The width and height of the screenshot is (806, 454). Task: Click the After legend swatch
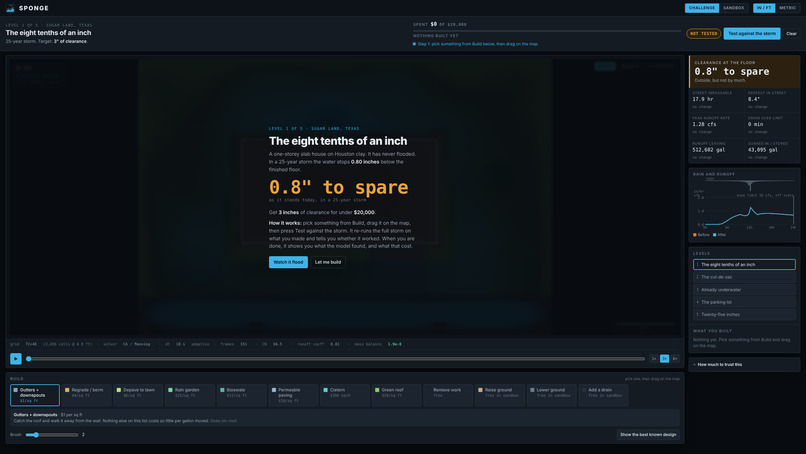pyautogui.click(x=715, y=235)
